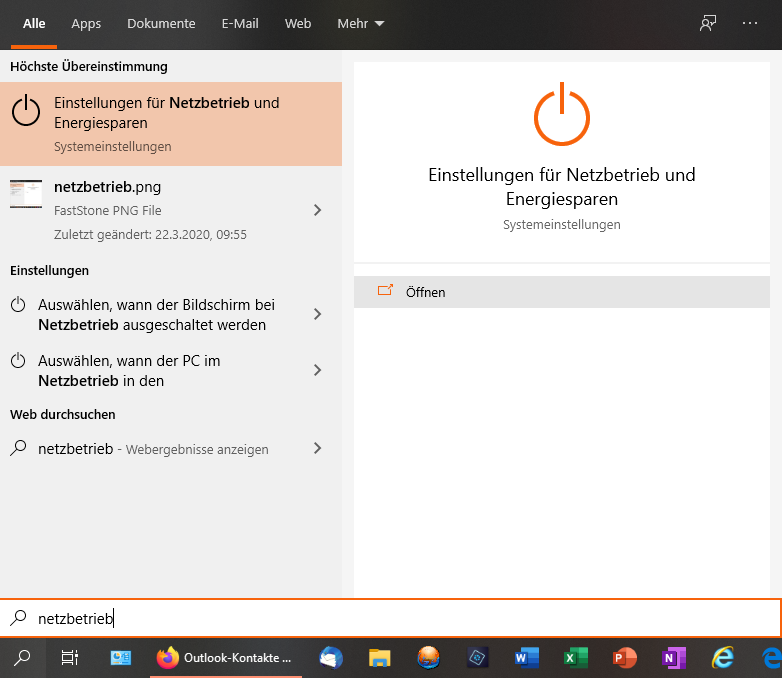Image resolution: width=782 pixels, height=678 pixels.
Task: Click the feedback icon in search header
Action: tap(708, 24)
